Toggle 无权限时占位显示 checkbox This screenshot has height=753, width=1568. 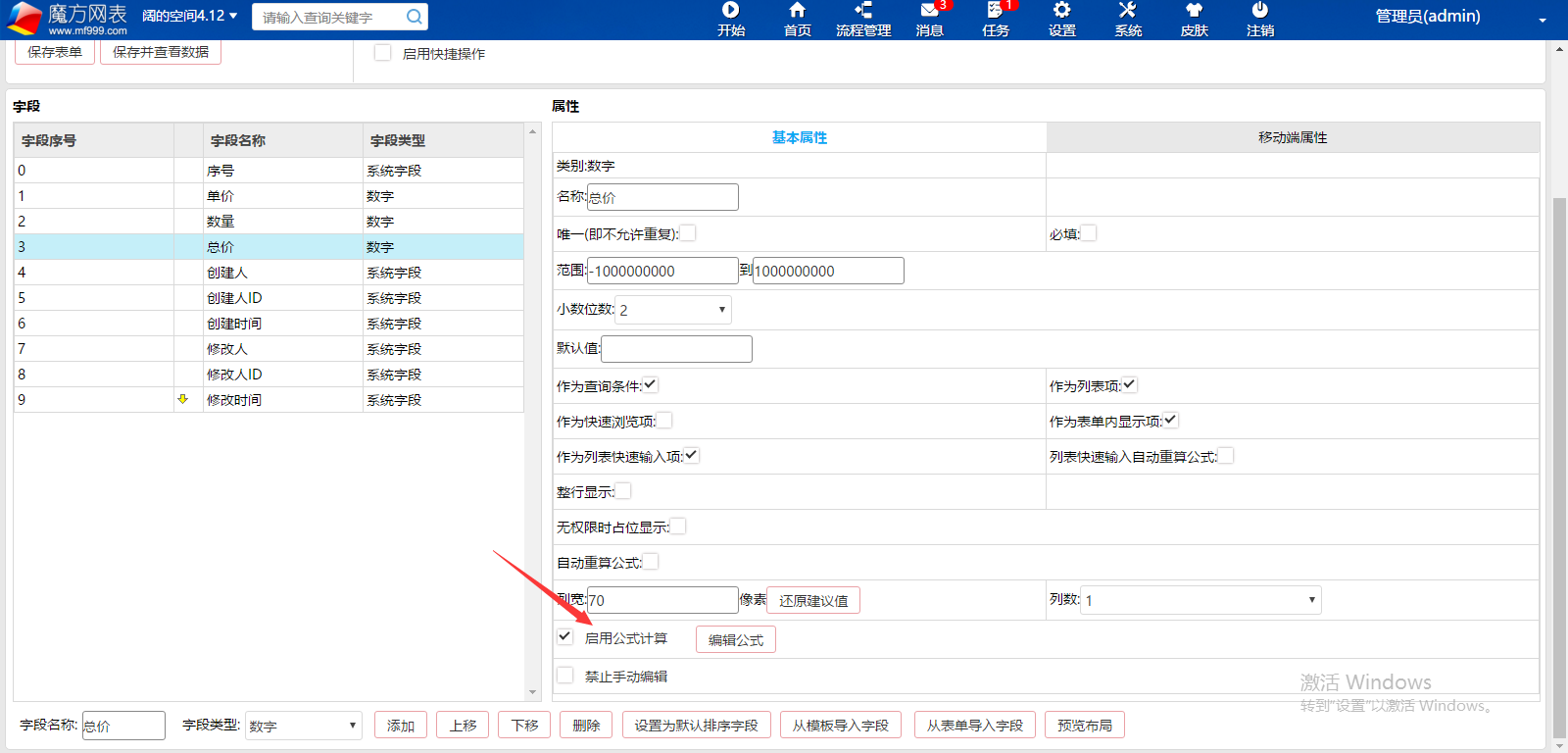point(678,527)
